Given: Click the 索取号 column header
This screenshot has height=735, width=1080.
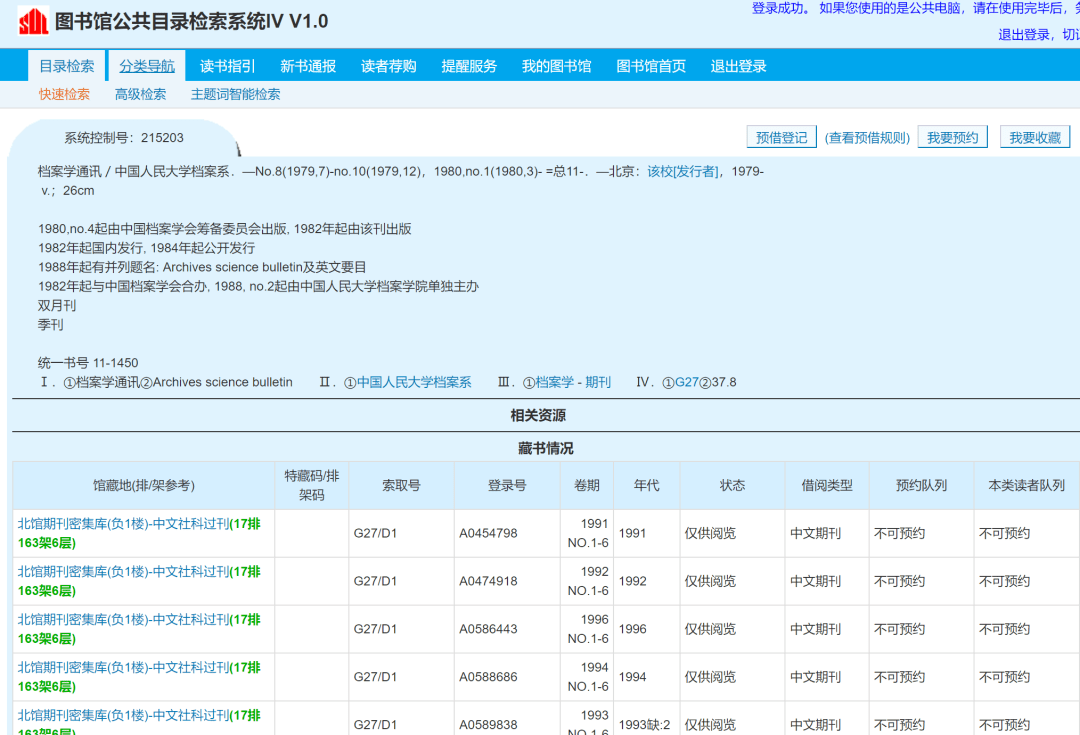Looking at the screenshot, I should (402, 486).
